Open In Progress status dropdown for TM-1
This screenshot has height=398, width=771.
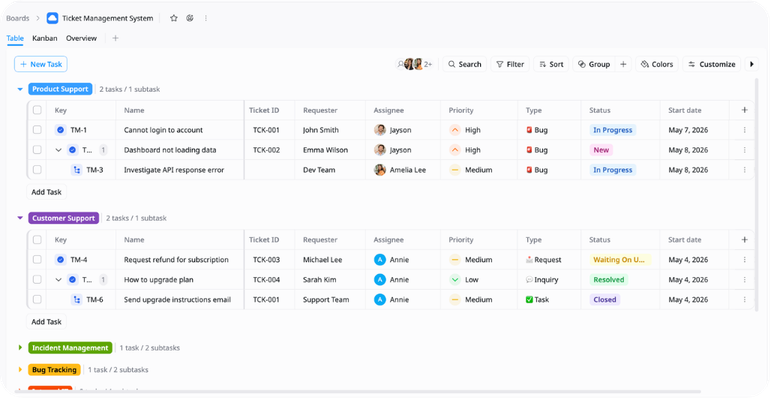(613, 130)
